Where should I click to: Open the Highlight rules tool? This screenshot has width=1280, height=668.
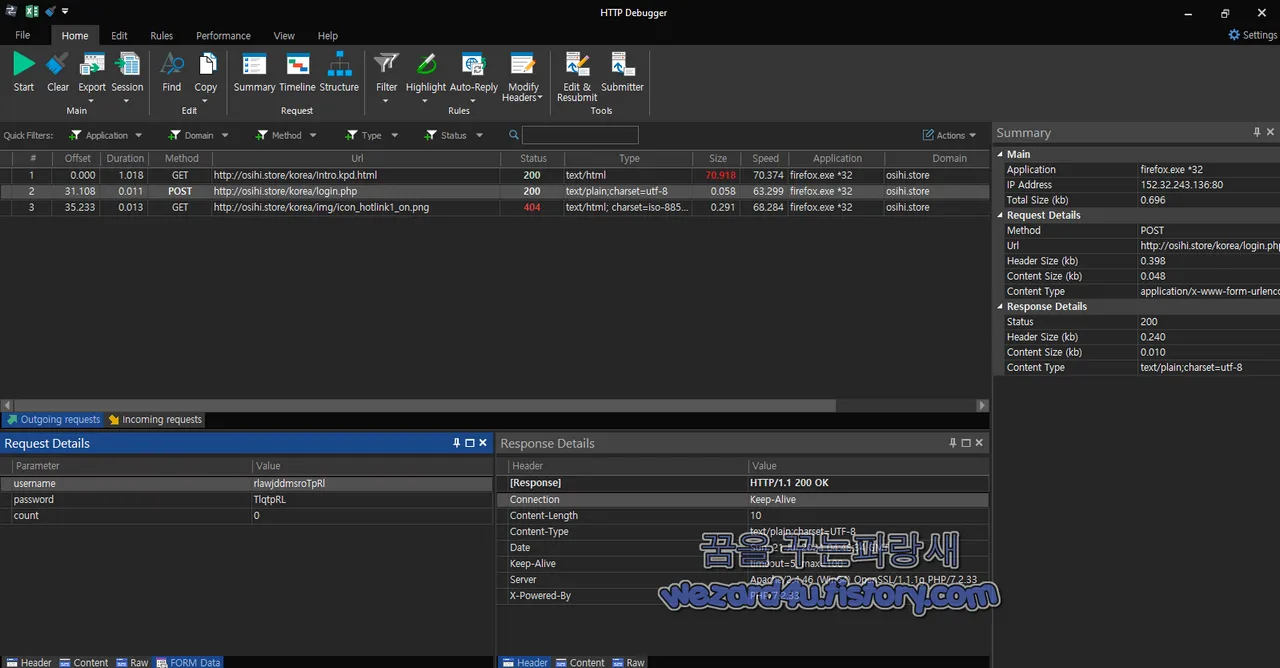(426, 77)
